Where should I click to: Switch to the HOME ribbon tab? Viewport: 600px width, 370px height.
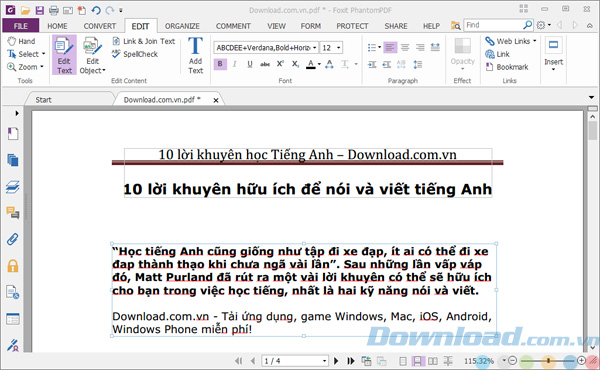pyautogui.click(x=57, y=26)
